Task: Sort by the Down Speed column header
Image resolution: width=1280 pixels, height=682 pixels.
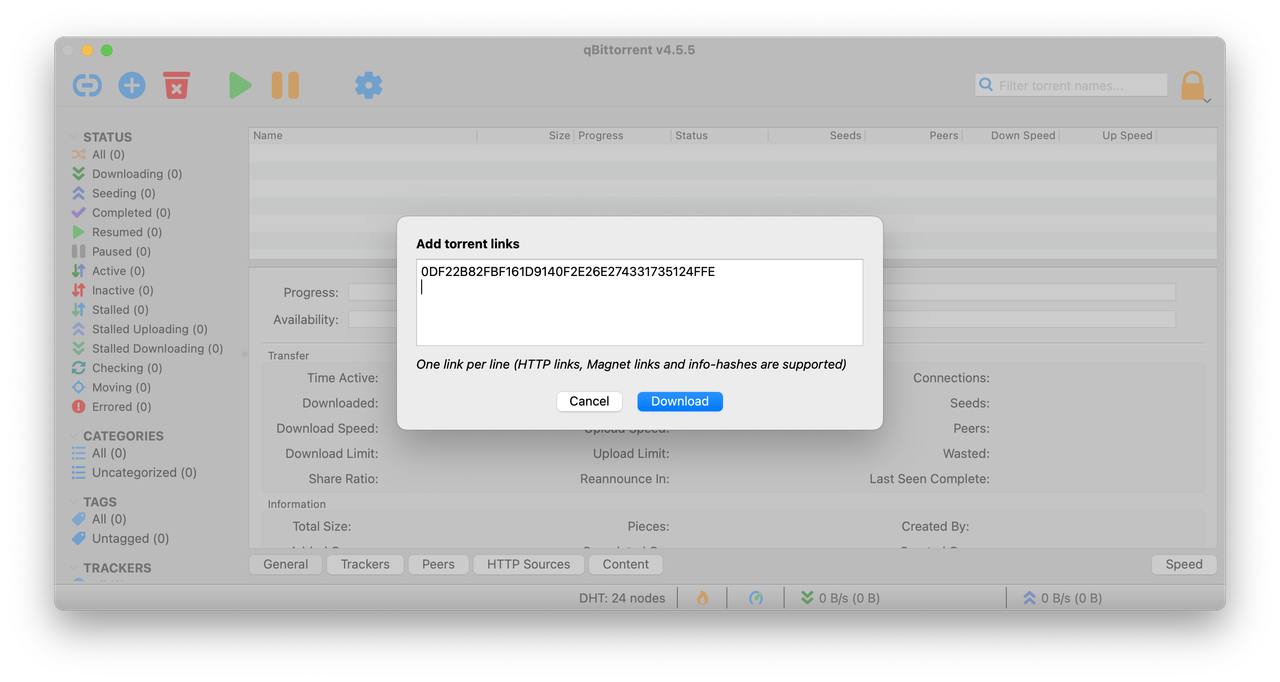Action: click(x=1010, y=136)
